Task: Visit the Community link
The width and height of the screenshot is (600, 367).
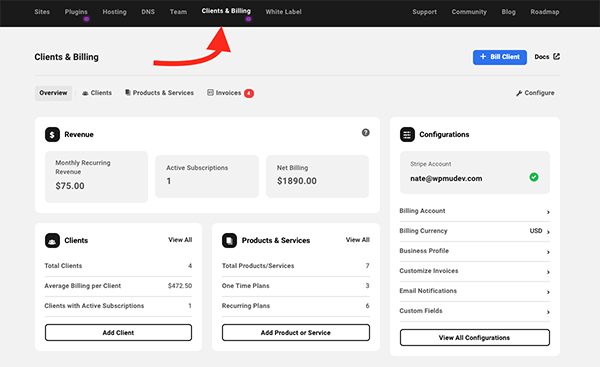Action: click(x=469, y=12)
